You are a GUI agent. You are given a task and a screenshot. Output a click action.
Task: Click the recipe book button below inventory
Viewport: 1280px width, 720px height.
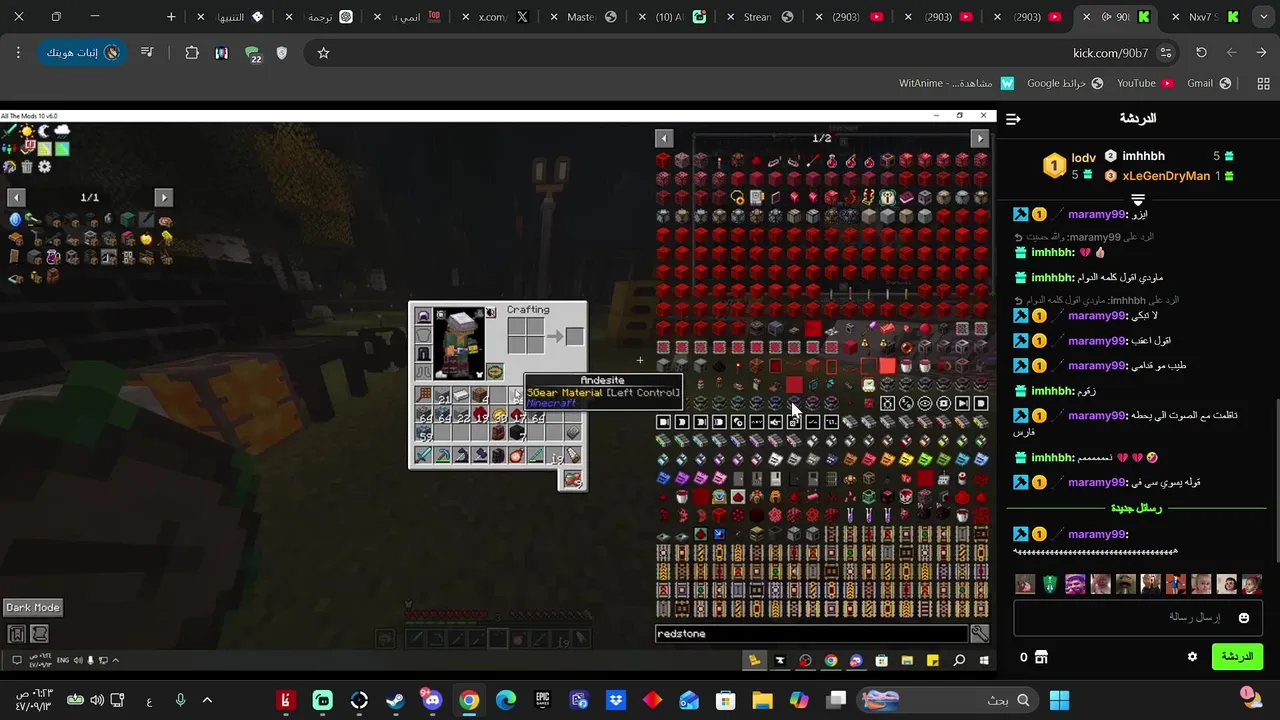[572, 480]
